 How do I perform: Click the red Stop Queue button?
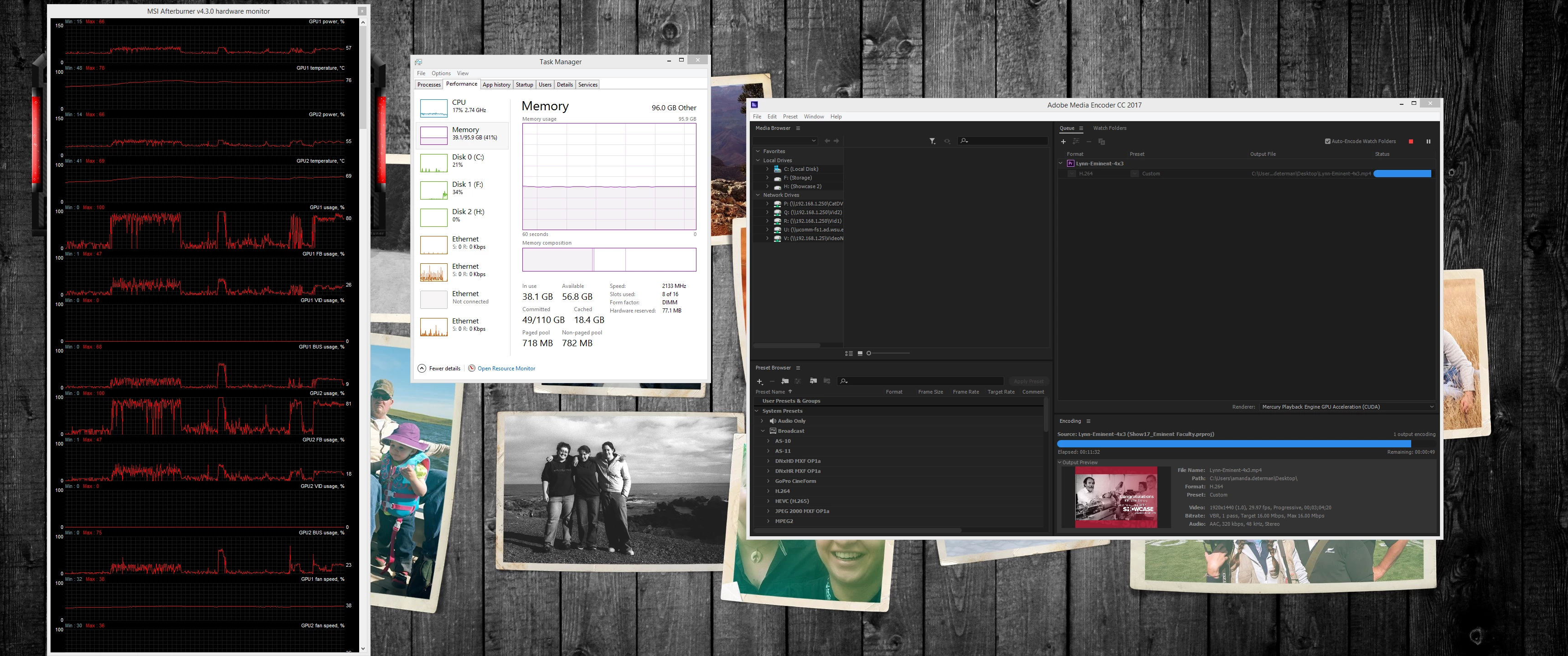point(1410,141)
